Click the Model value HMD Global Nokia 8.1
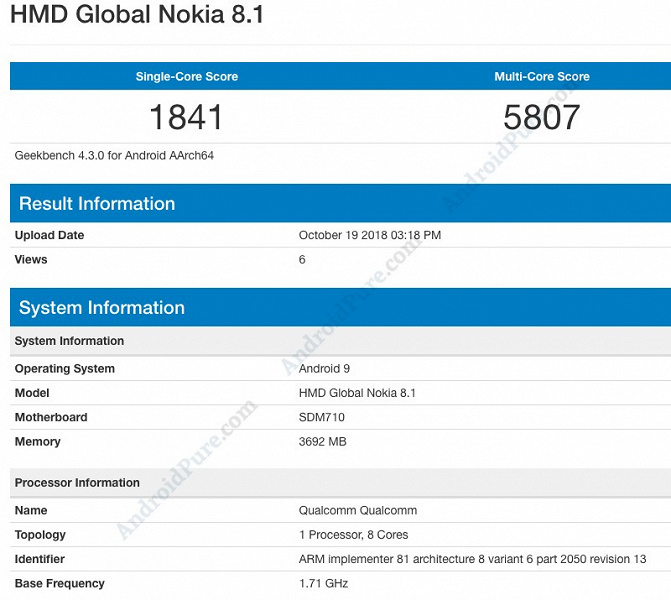The image size is (671, 600). 357,393
